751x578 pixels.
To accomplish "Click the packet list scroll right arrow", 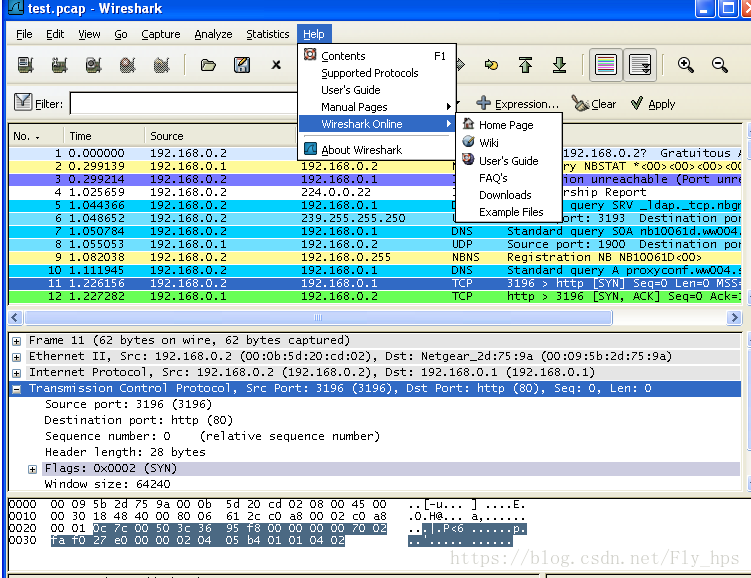I will (x=734, y=317).
